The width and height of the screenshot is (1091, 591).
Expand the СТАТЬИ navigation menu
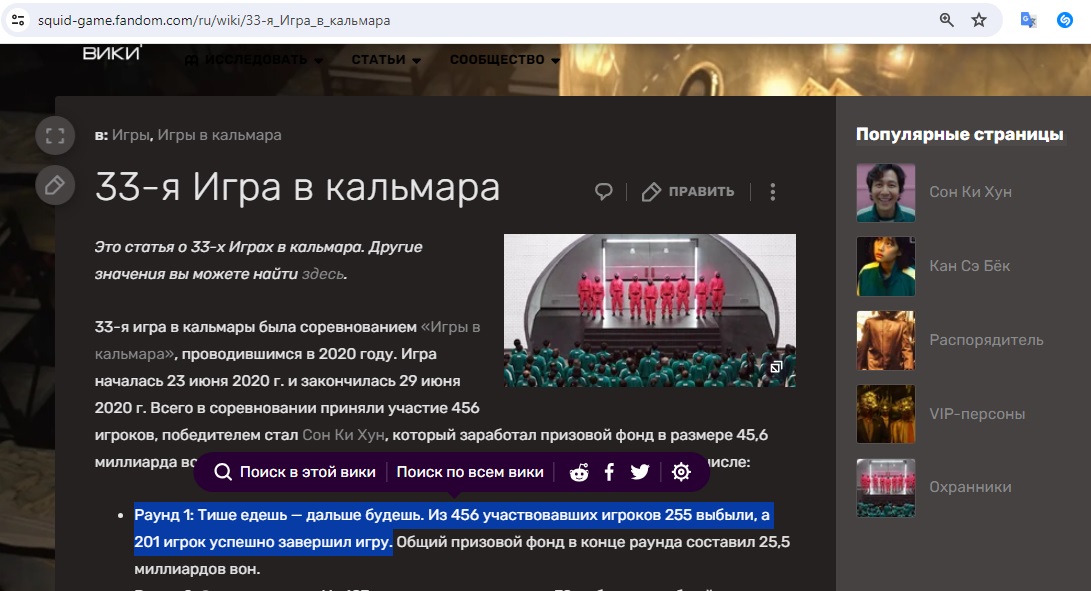tap(386, 60)
